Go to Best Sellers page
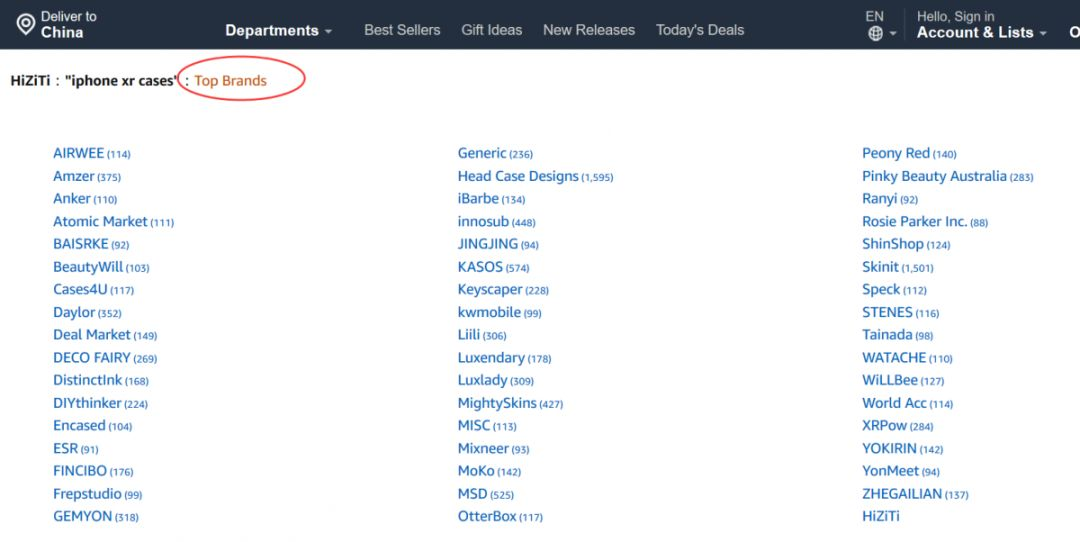 (402, 30)
